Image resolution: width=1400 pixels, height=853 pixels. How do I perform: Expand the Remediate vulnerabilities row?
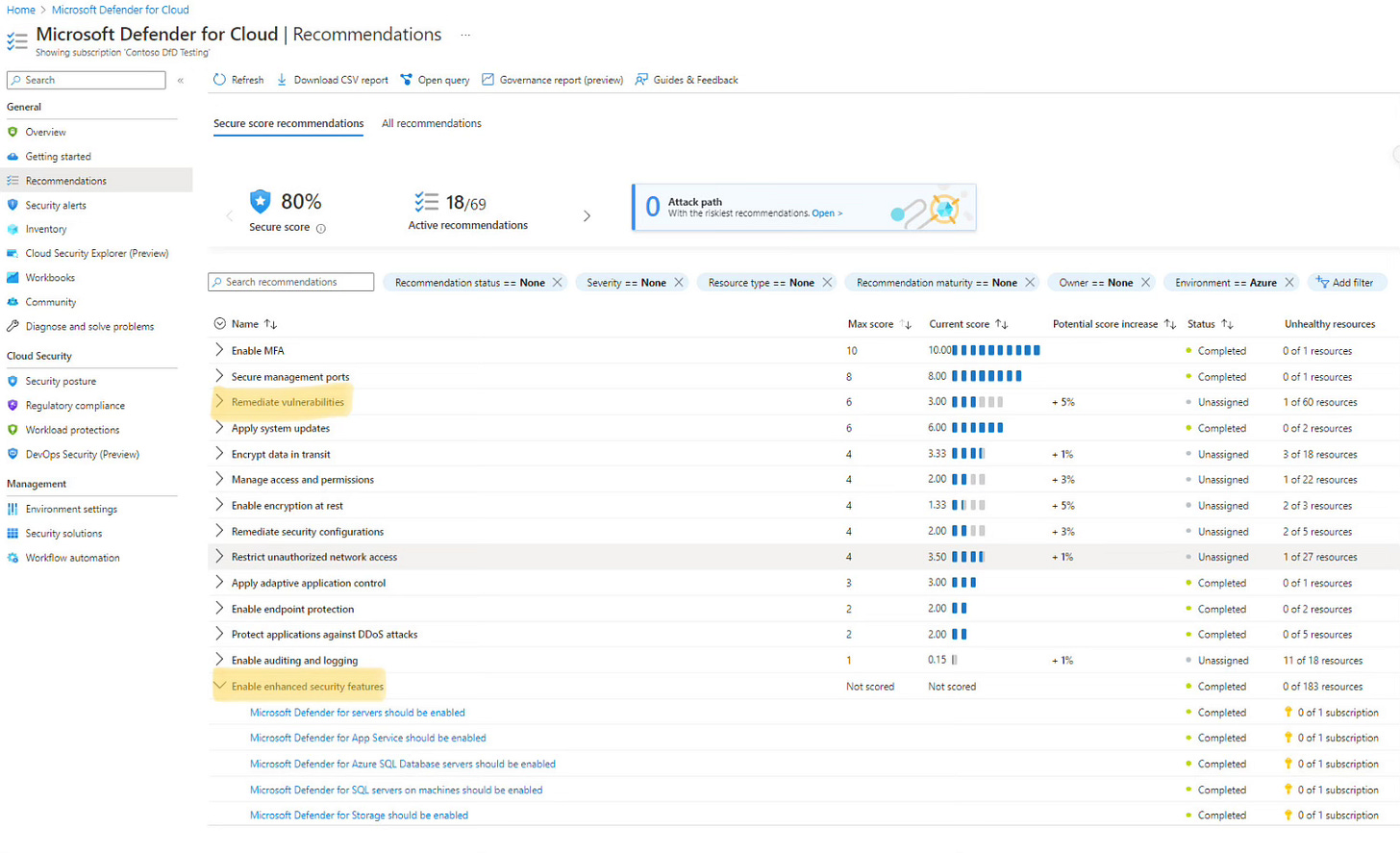(x=219, y=402)
